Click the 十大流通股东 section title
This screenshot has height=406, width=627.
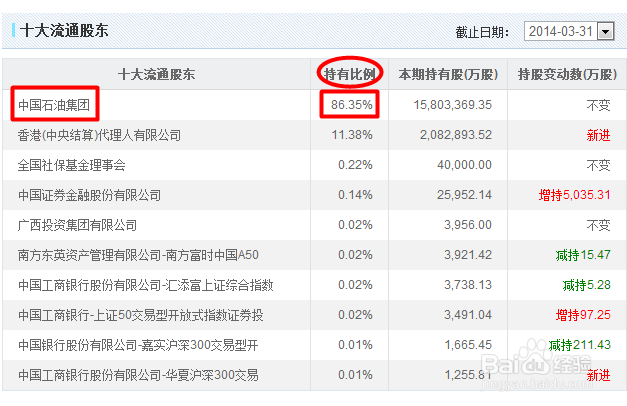click(x=64, y=30)
